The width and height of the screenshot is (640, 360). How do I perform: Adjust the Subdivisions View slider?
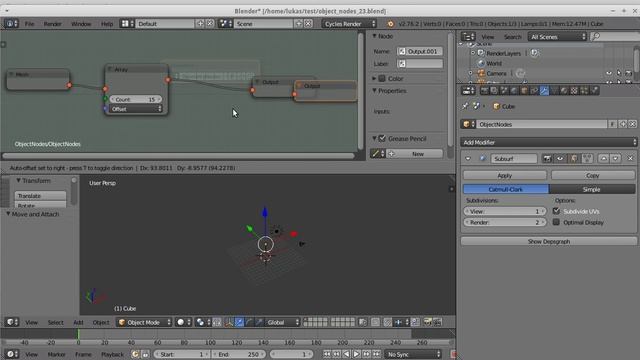pyautogui.click(x=505, y=211)
